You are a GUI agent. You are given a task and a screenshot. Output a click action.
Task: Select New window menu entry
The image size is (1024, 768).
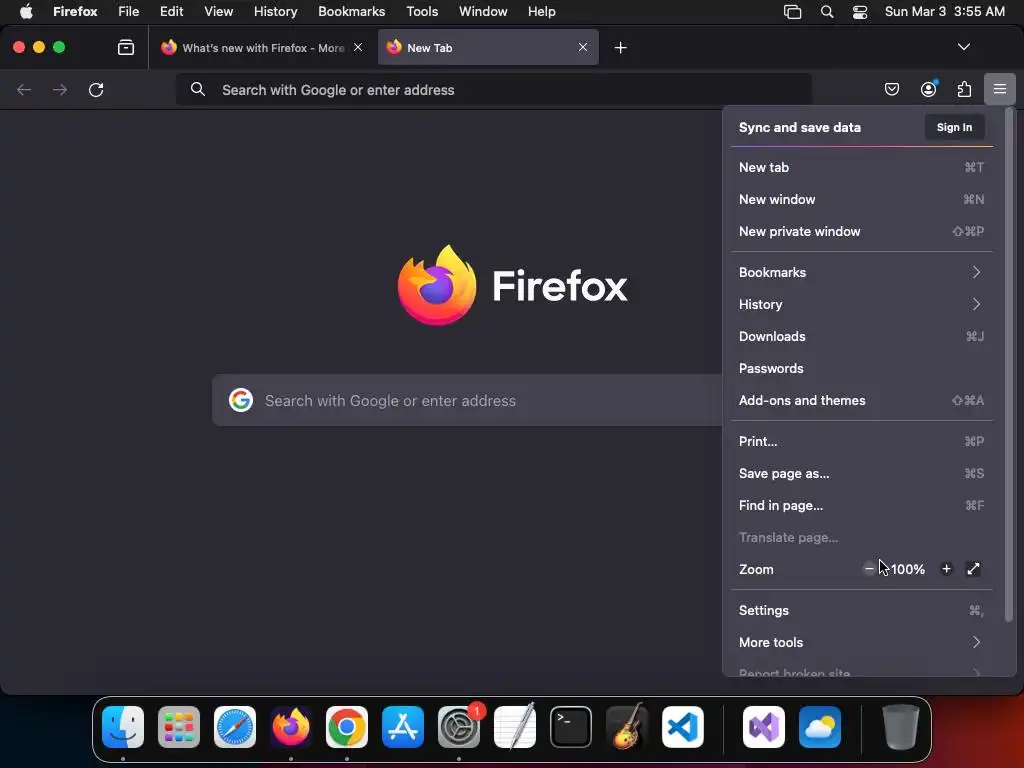tap(862, 199)
